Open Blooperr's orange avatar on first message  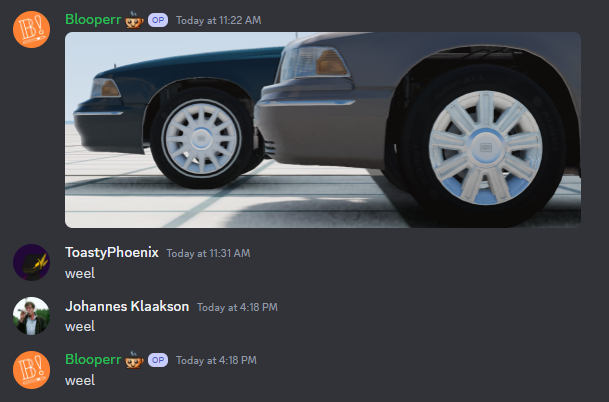(x=31, y=30)
